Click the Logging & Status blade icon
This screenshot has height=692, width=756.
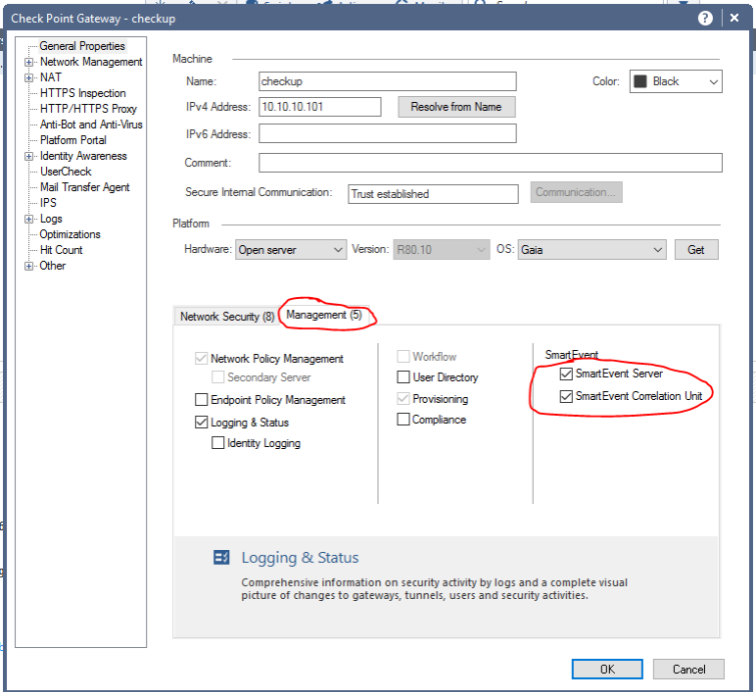click(x=221, y=557)
